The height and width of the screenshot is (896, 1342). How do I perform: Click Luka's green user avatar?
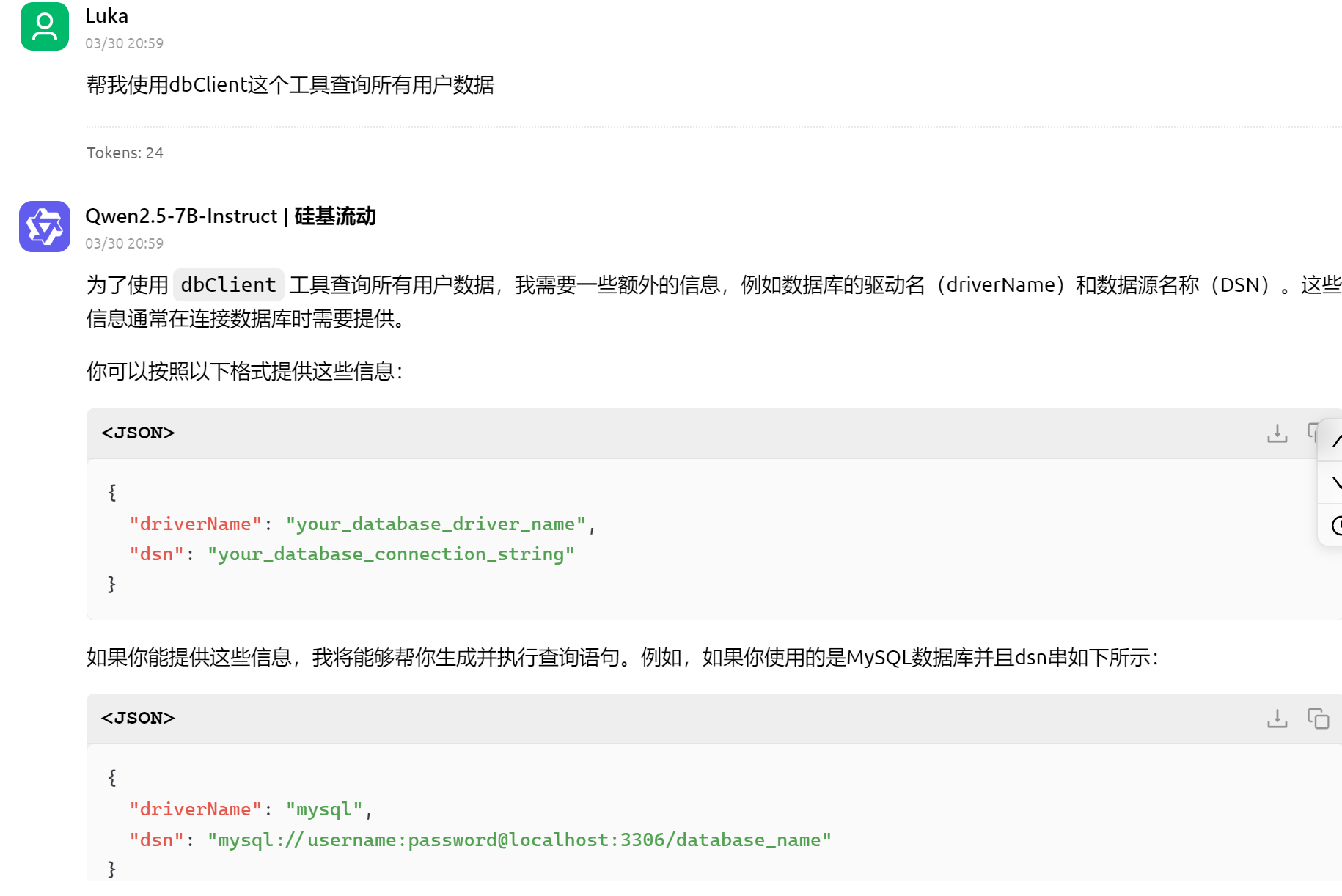tap(44, 26)
